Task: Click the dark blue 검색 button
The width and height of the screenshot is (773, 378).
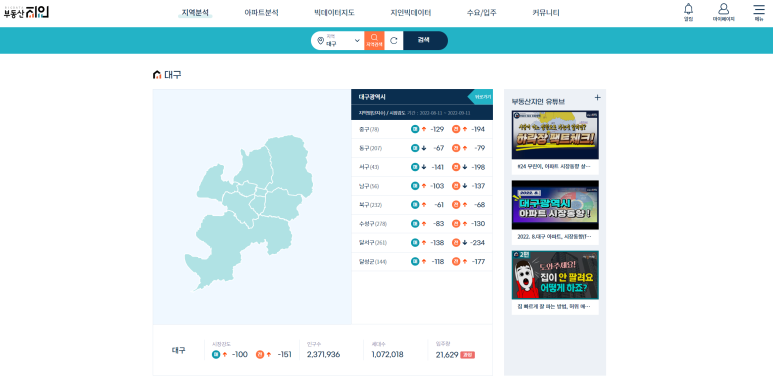Action: coord(425,40)
